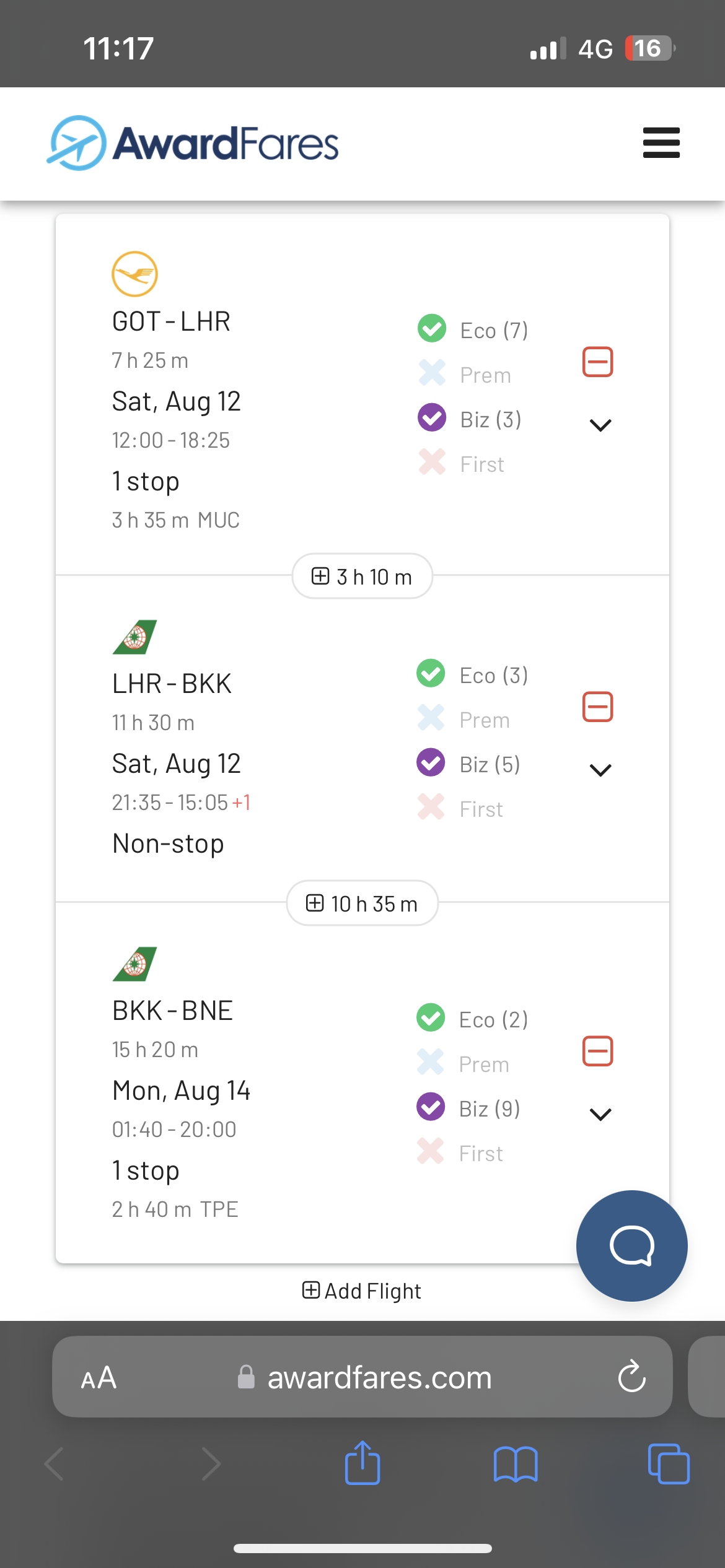Reload the page in Safari

(631, 1377)
